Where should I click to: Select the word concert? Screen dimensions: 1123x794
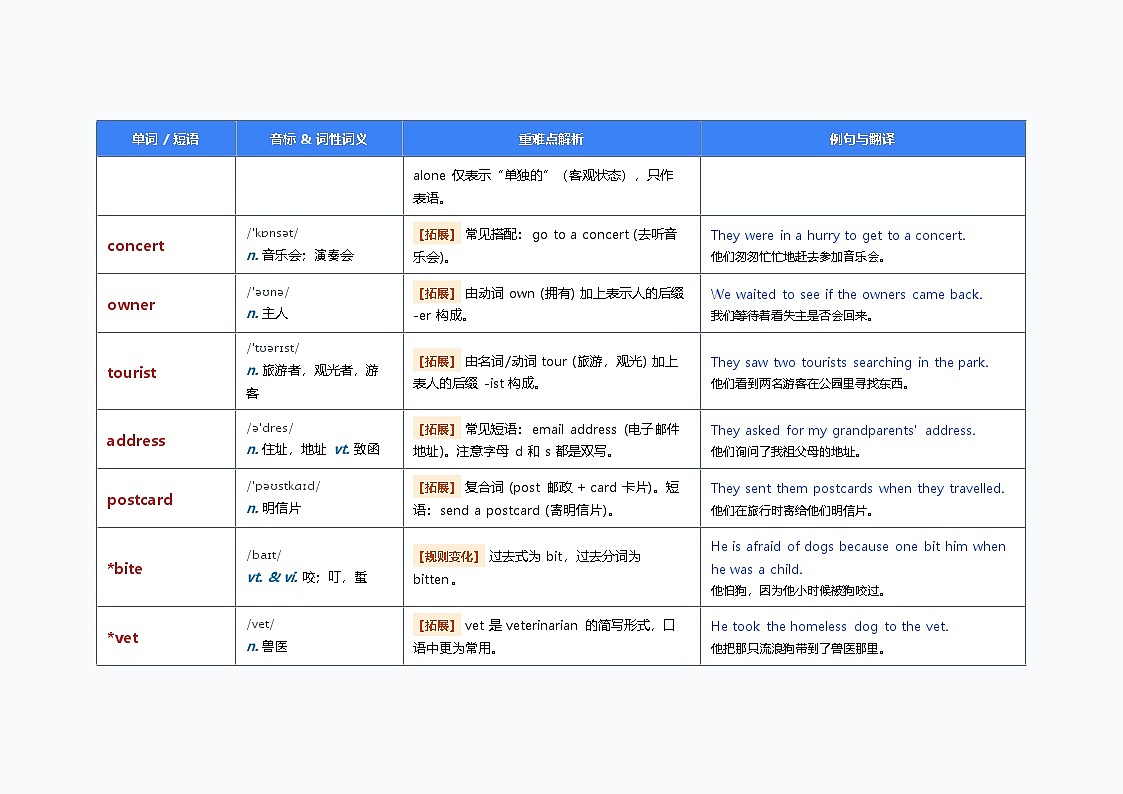click(135, 246)
